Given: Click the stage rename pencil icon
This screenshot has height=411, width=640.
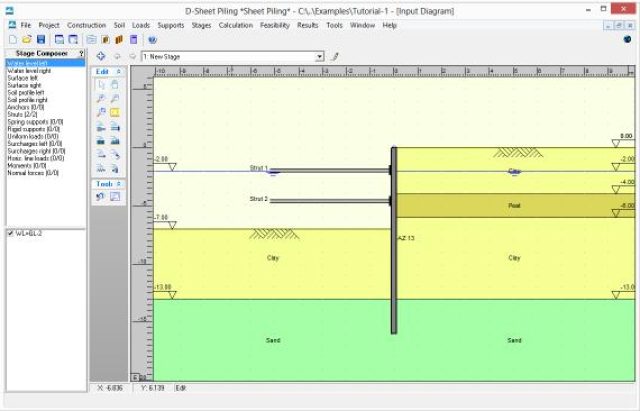Looking at the screenshot, I should 335,57.
